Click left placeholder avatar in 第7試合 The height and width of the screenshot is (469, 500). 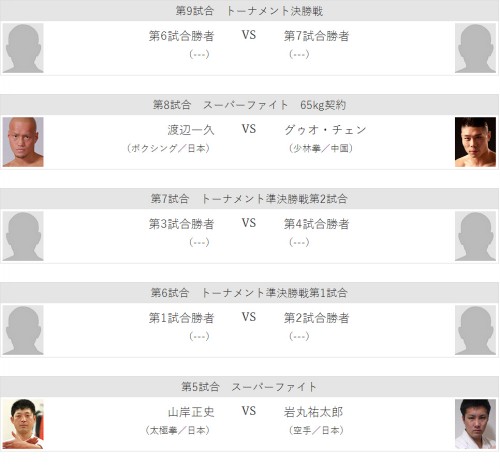(x=23, y=236)
